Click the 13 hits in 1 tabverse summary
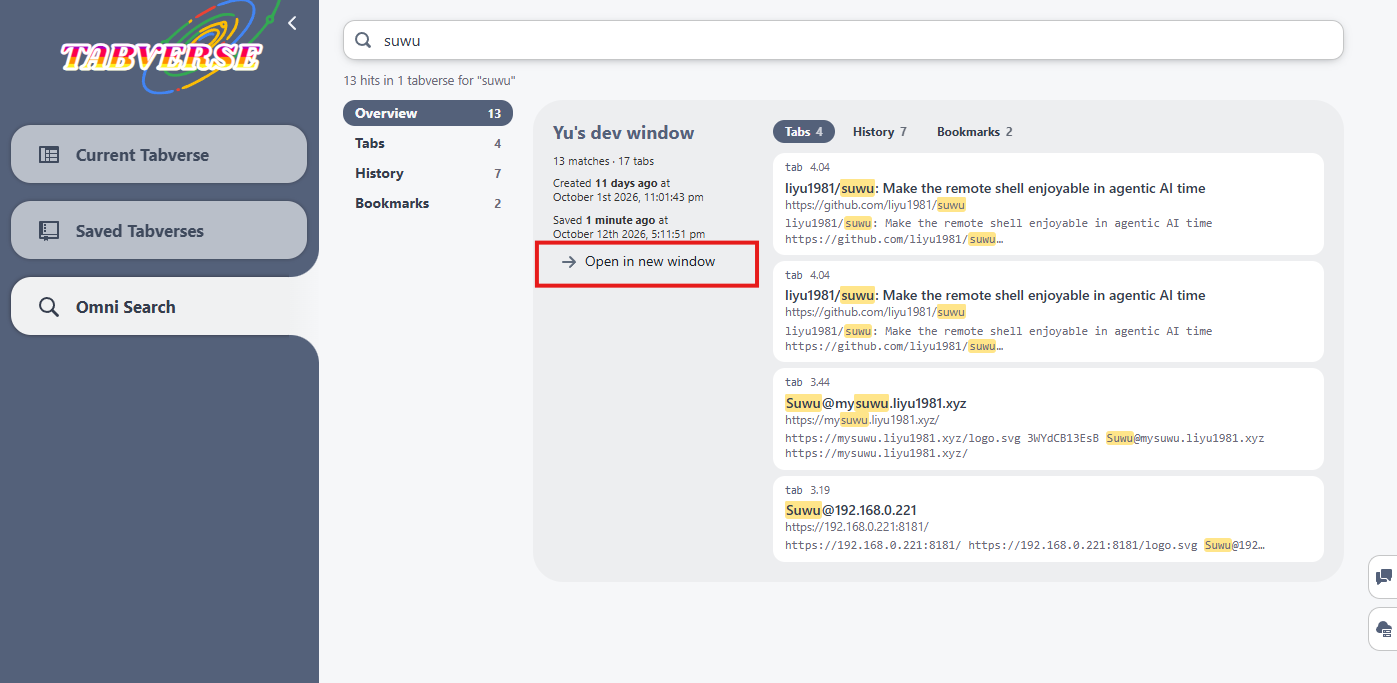This screenshot has width=1397, height=683. pyautogui.click(x=429, y=81)
